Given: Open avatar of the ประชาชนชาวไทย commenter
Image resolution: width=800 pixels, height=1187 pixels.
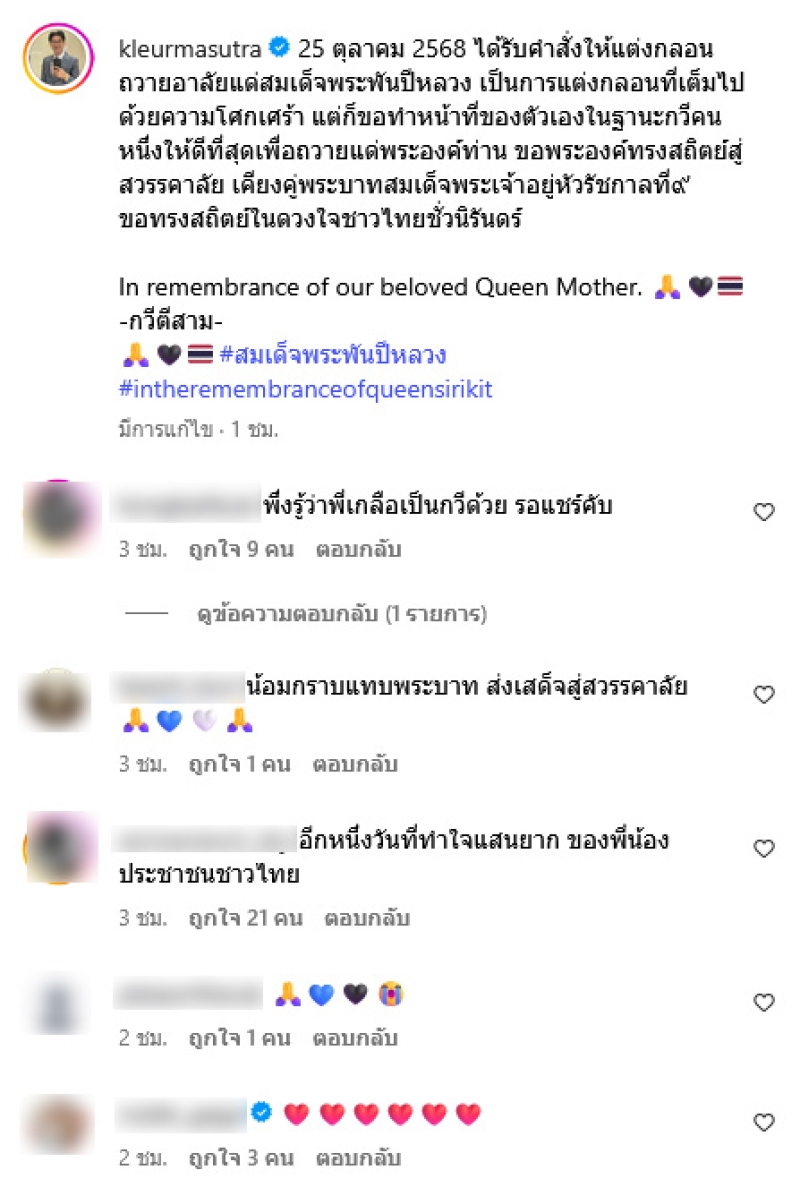Looking at the screenshot, I should click(61, 847).
